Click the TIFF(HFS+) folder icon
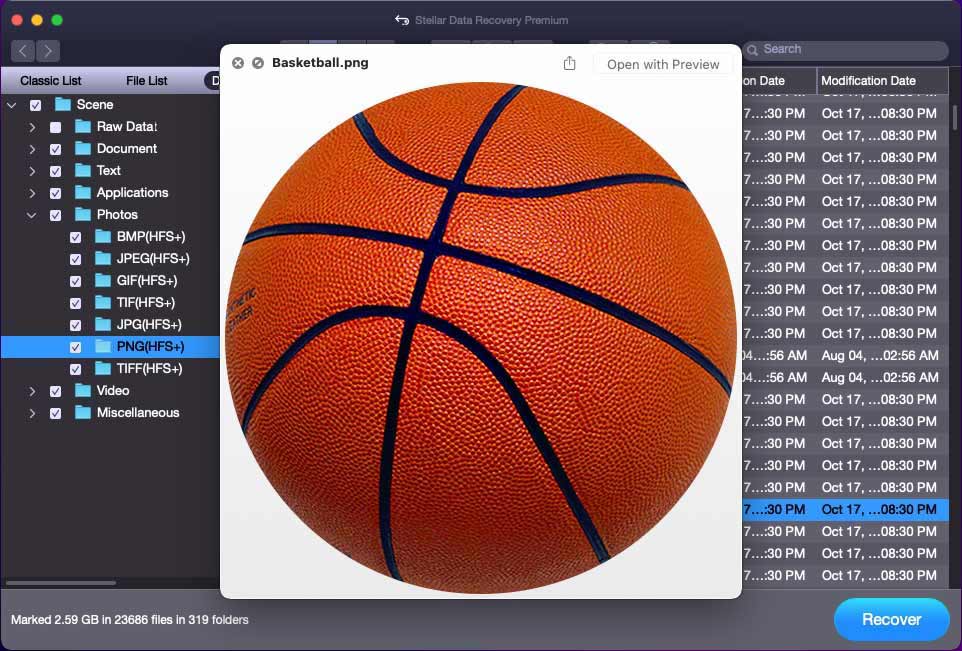Viewport: 962px width, 651px height. pos(103,369)
